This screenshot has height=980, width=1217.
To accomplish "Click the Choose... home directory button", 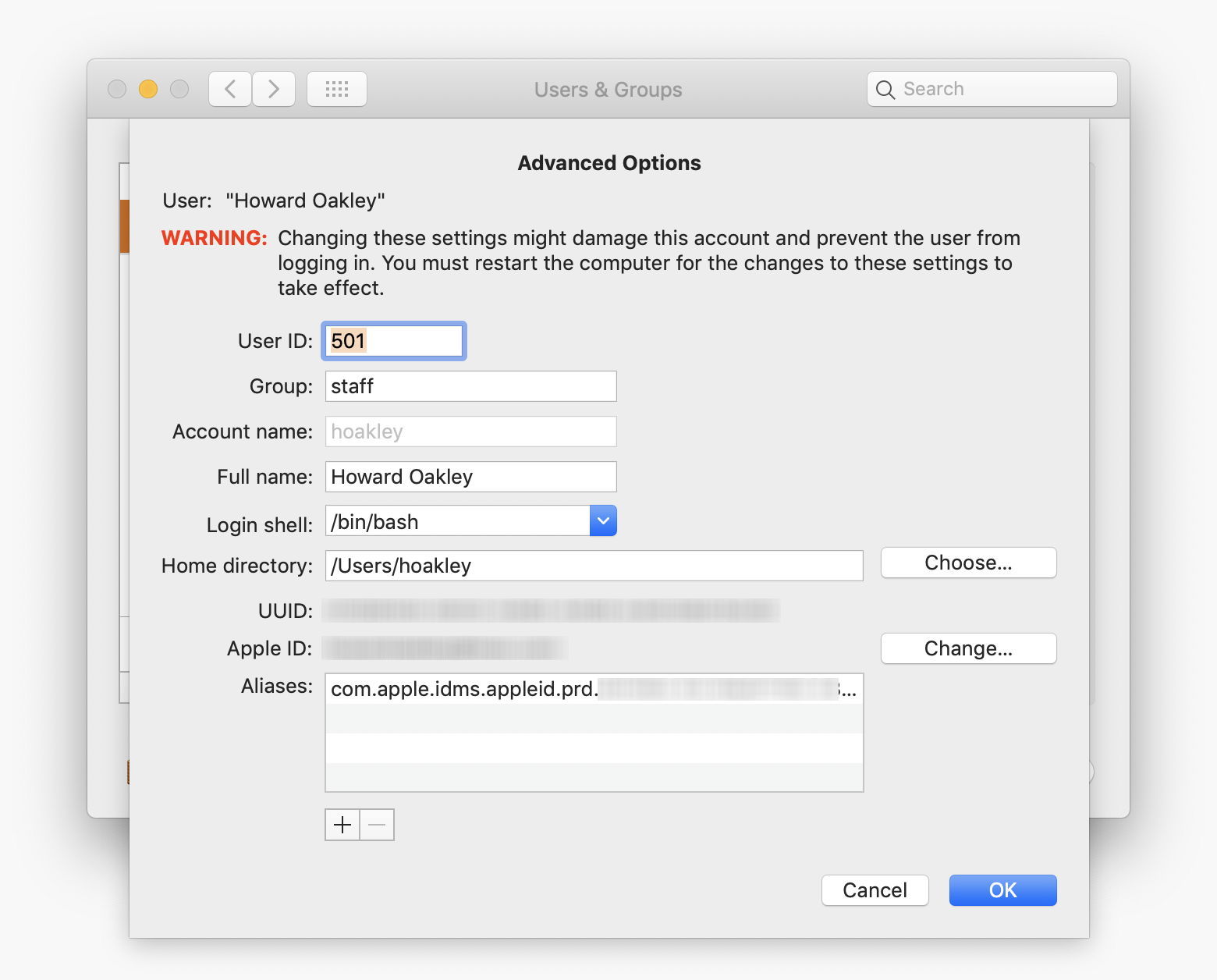I will click(968, 563).
